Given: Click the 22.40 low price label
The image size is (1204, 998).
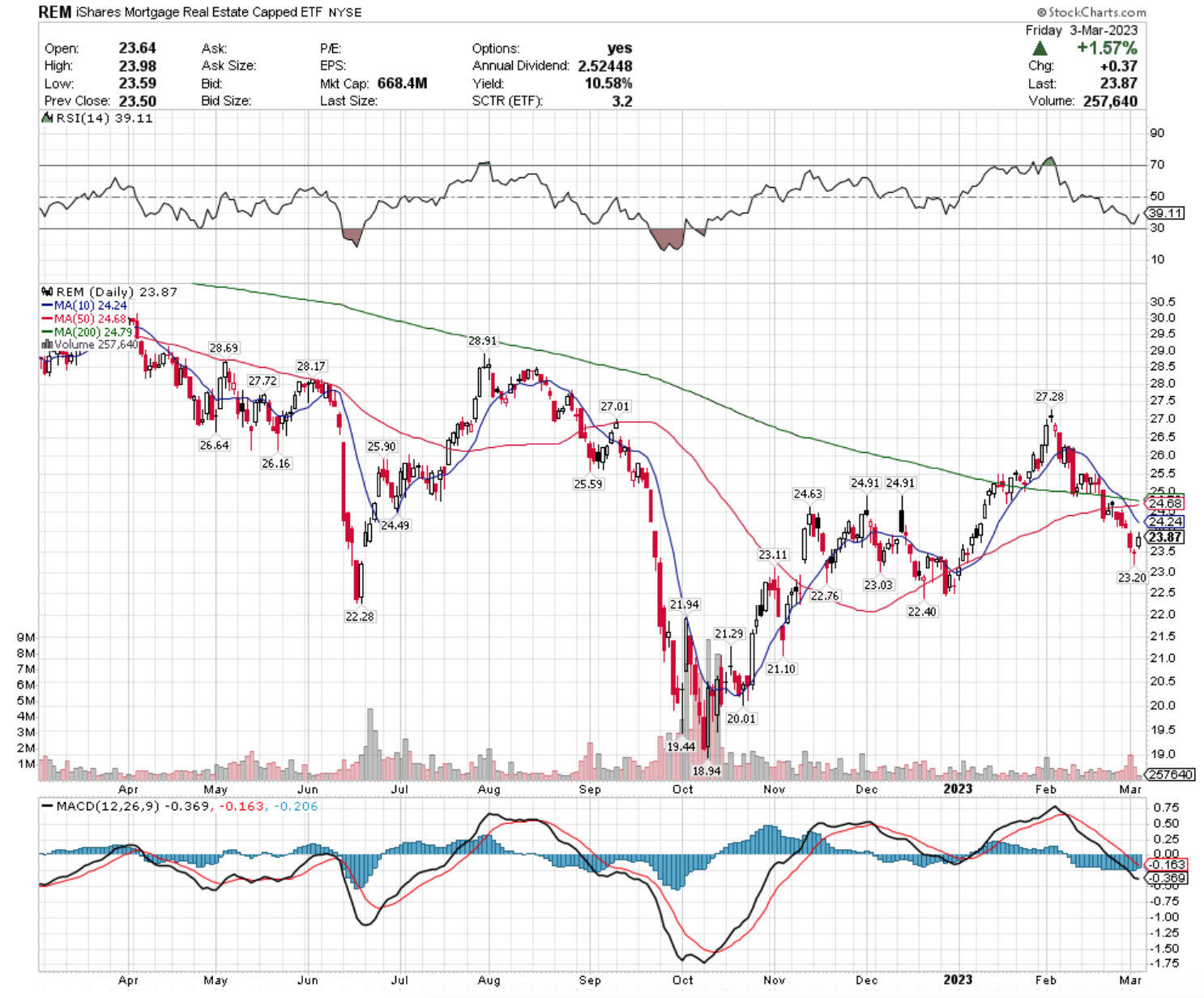Looking at the screenshot, I should click(x=922, y=612).
